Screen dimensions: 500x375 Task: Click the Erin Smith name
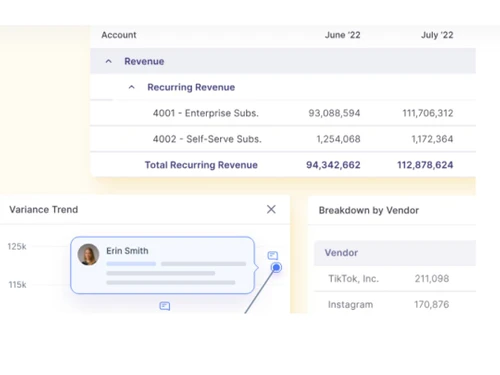point(127,251)
